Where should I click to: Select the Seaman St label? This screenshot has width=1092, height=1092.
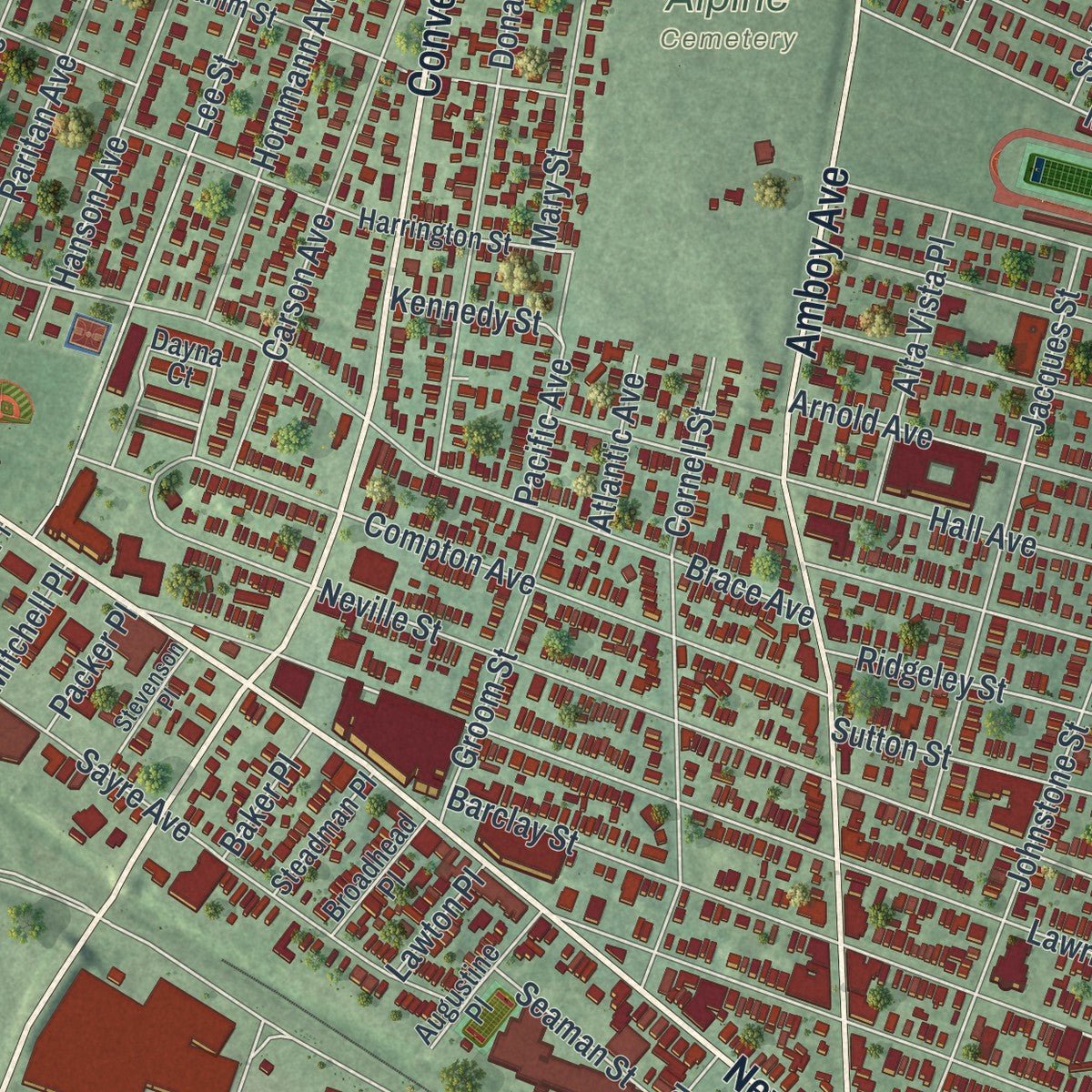(x=575, y=1035)
